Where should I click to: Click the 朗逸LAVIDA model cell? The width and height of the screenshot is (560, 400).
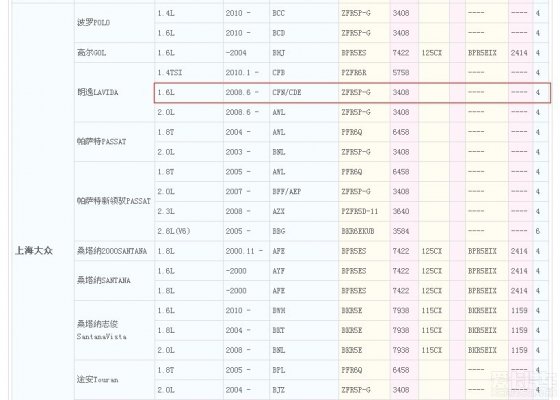pyautogui.click(x=114, y=92)
